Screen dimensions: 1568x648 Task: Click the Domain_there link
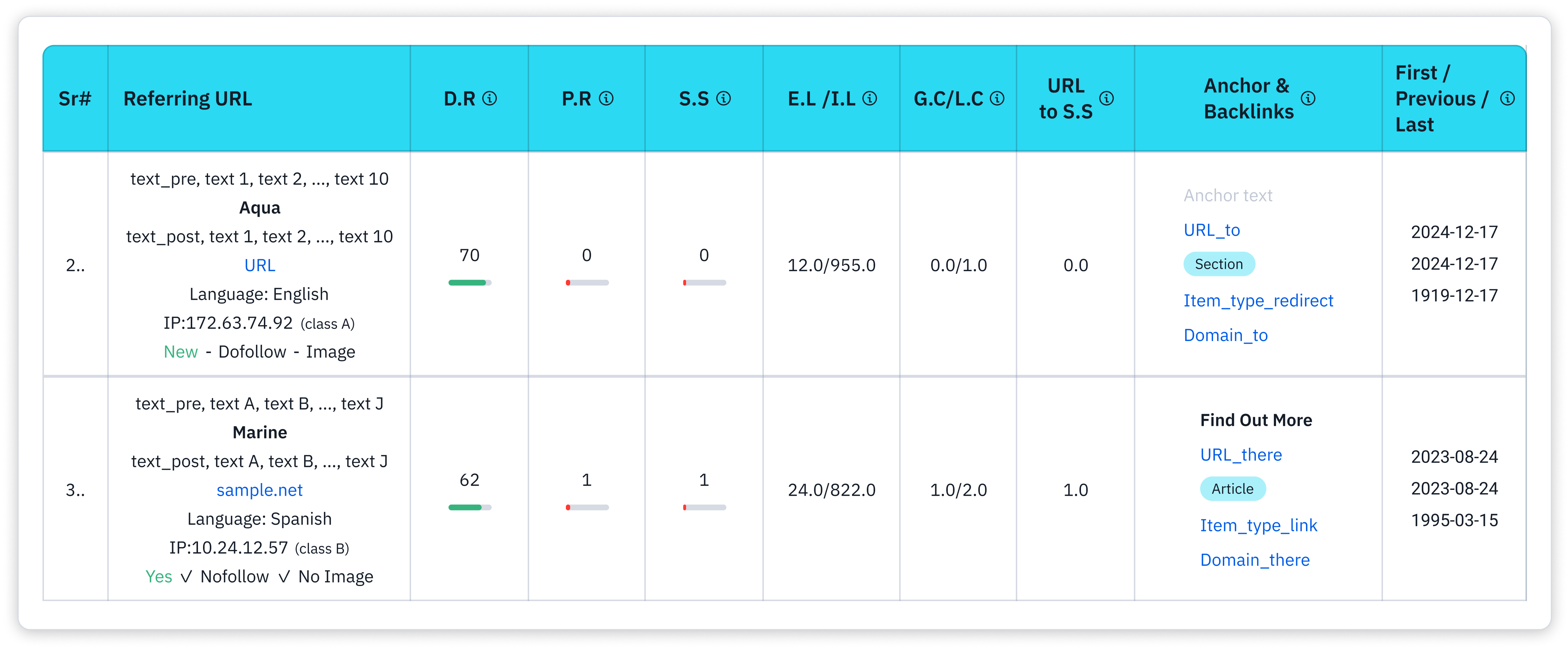(x=1254, y=560)
